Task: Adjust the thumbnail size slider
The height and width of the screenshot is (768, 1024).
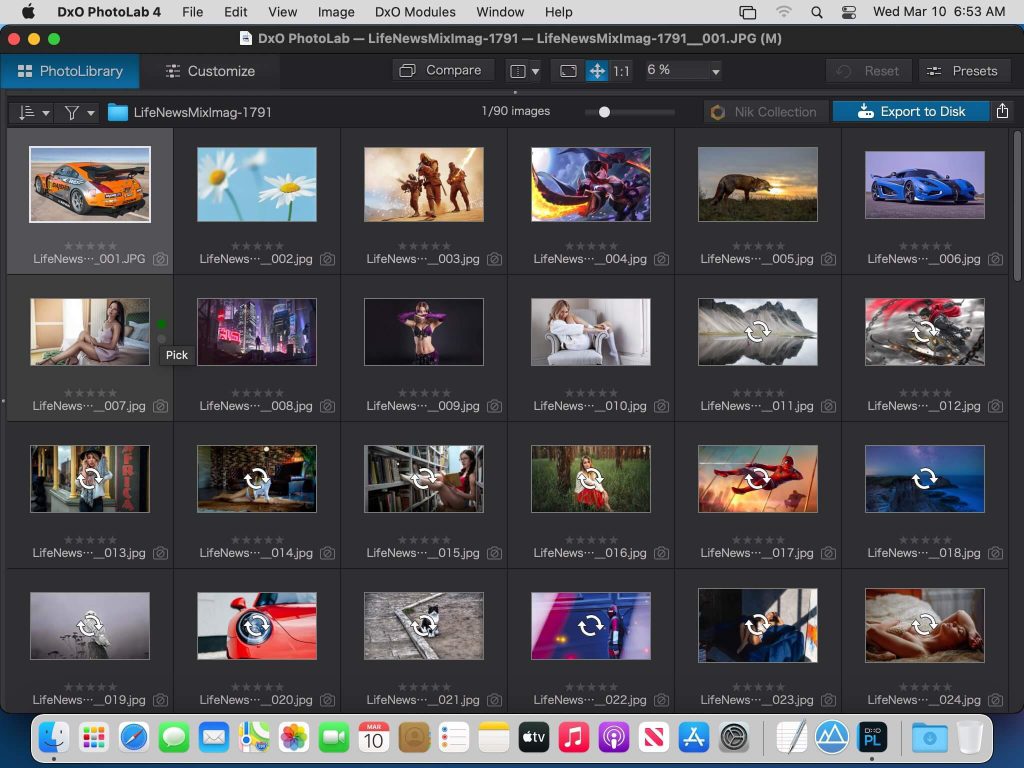Action: pos(603,113)
